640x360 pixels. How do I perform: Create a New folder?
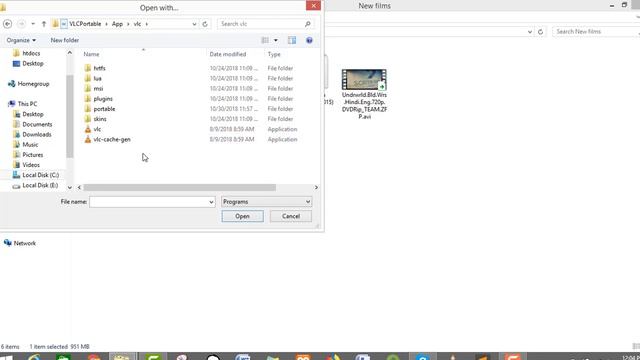tap(64, 40)
